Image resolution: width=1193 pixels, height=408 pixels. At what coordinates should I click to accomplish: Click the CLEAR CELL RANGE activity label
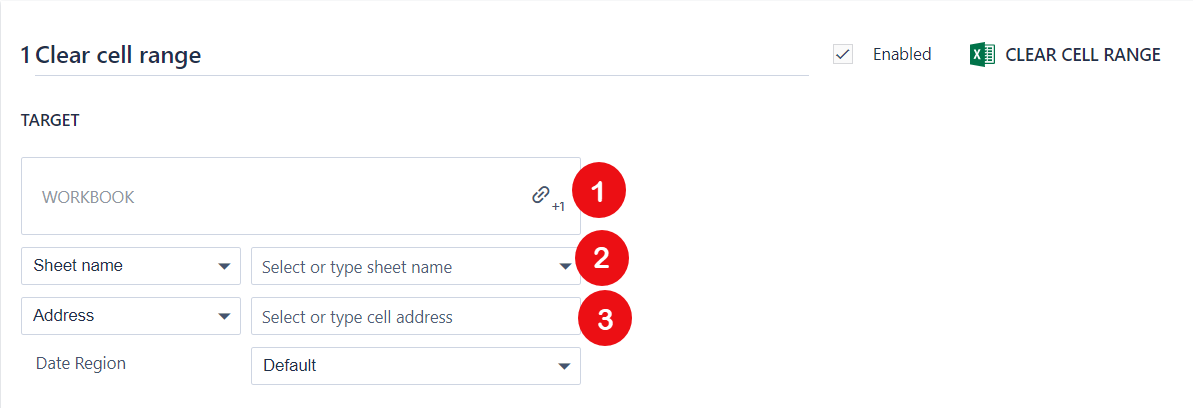tap(1082, 55)
